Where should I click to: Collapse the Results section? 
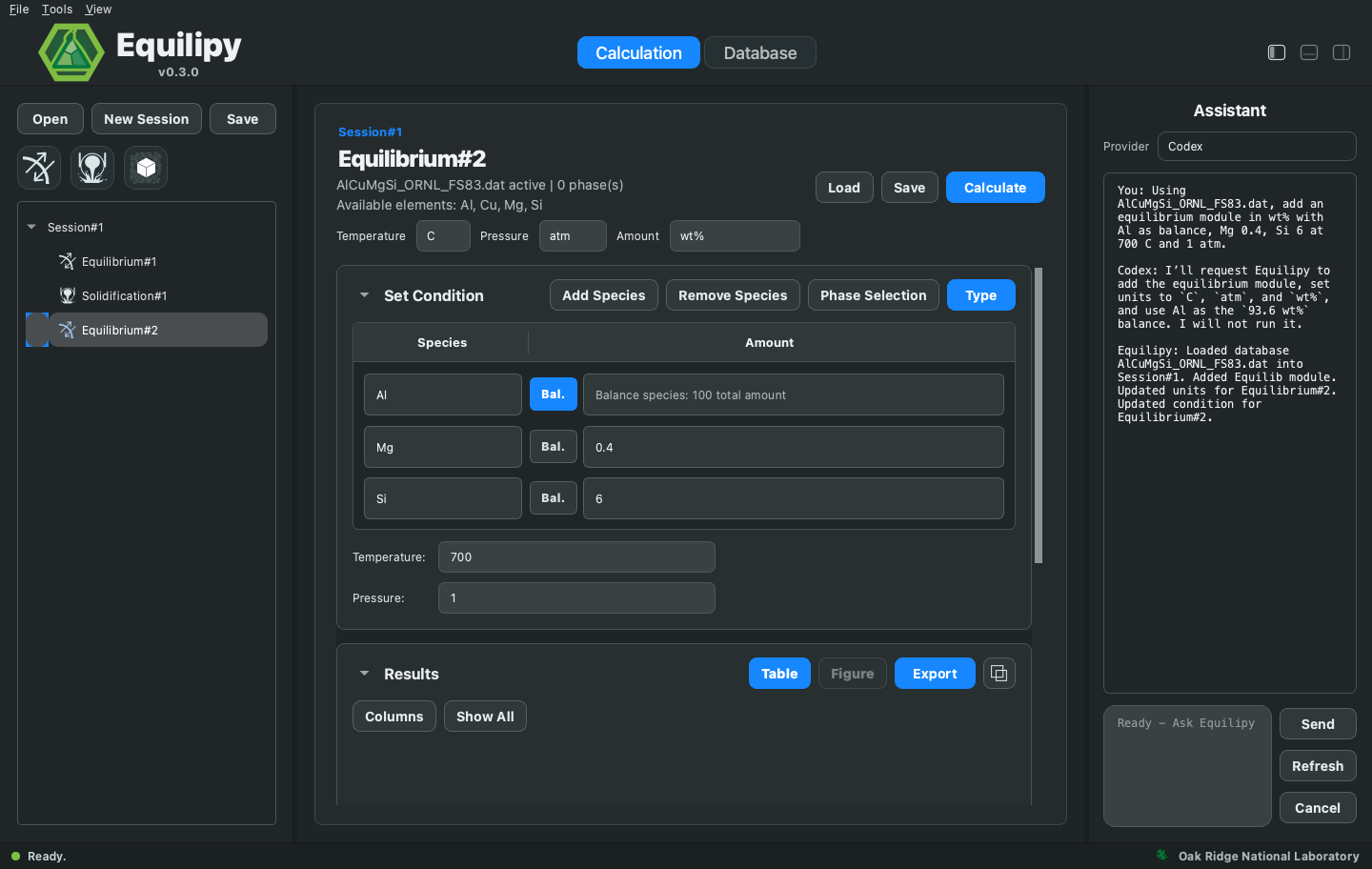[x=364, y=674]
